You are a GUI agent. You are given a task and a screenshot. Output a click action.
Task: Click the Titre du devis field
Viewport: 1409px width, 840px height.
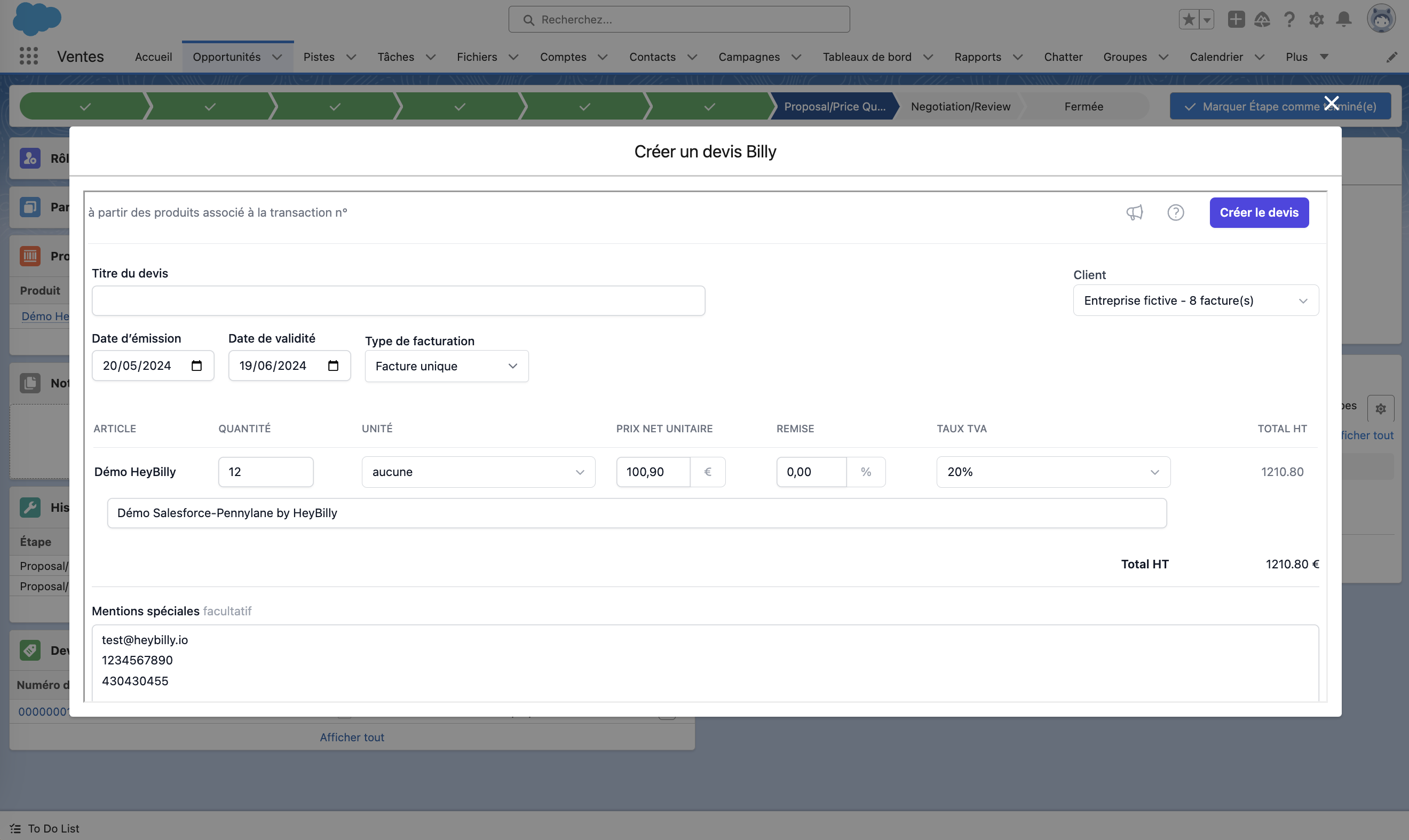[x=398, y=300]
